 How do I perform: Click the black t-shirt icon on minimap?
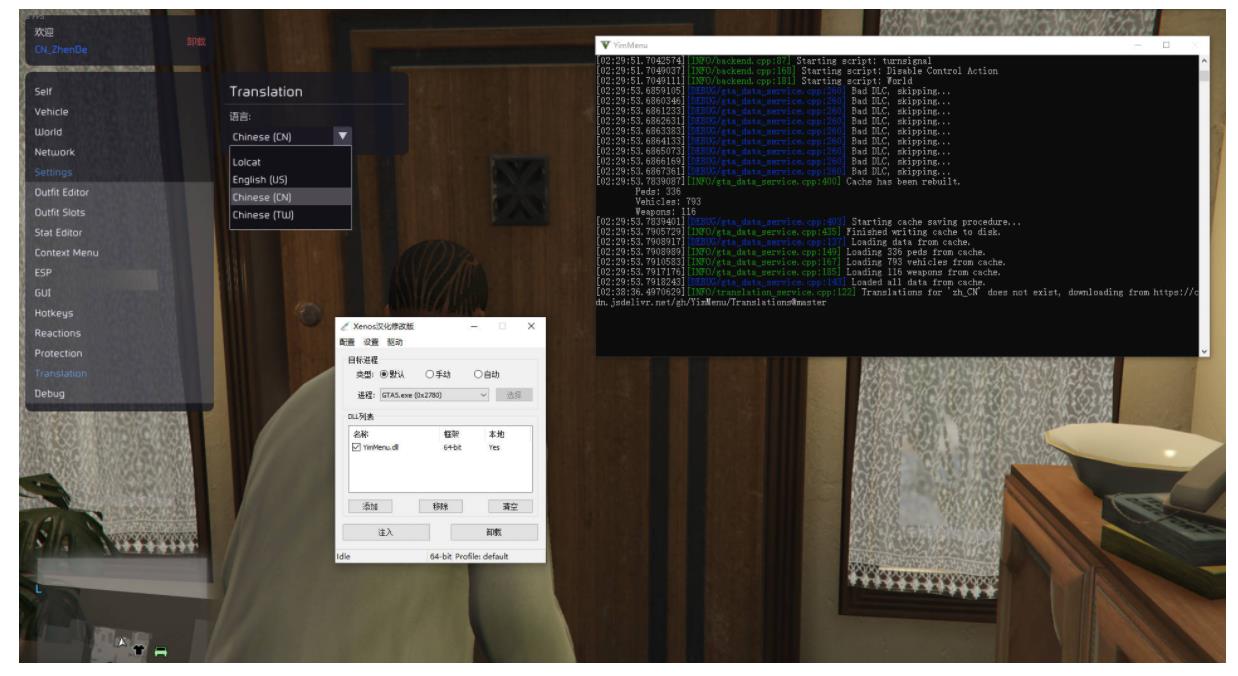click(138, 648)
